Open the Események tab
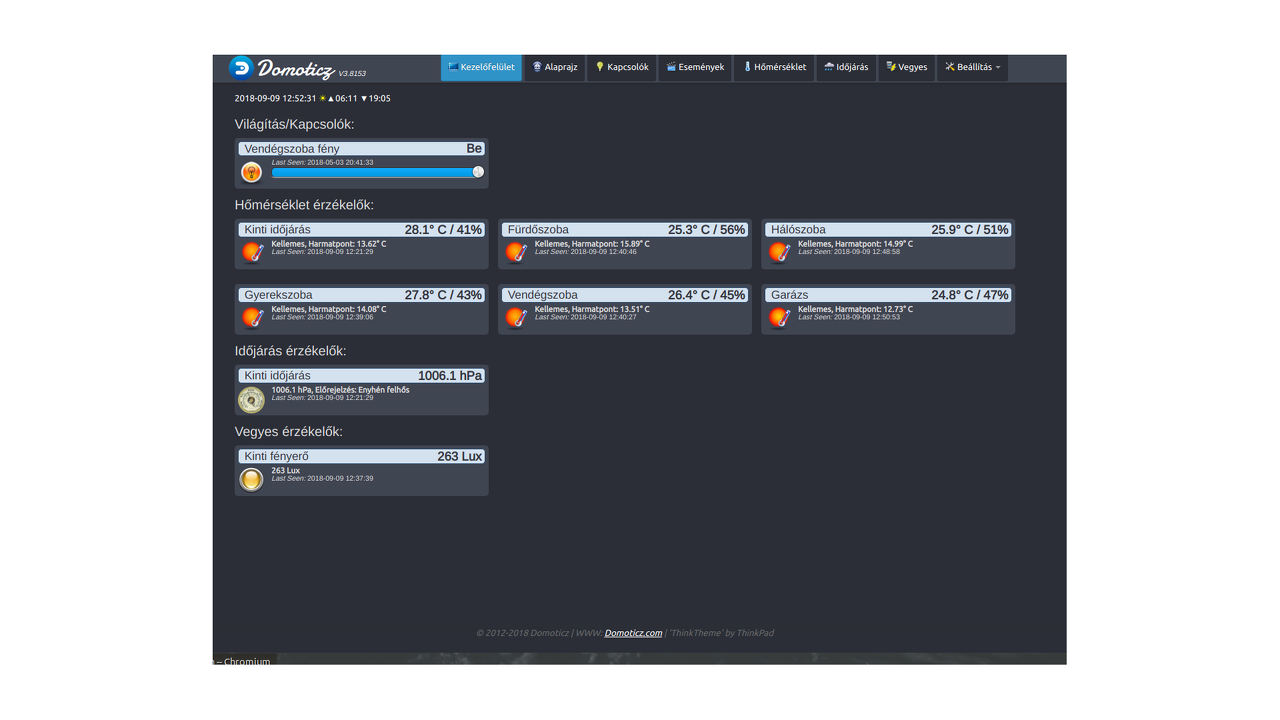The image size is (1280, 720). click(695, 67)
